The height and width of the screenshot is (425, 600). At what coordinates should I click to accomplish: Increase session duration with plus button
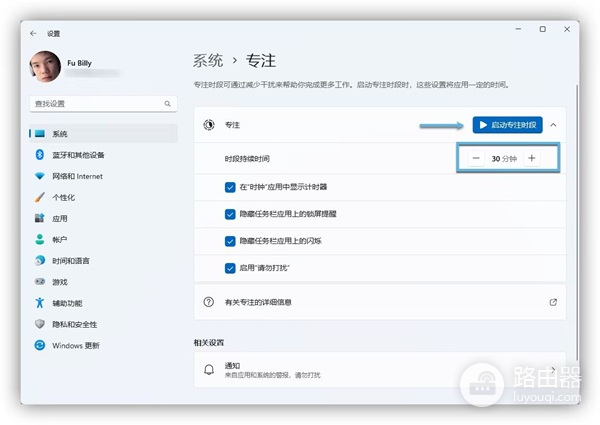[x=531, y=158]
